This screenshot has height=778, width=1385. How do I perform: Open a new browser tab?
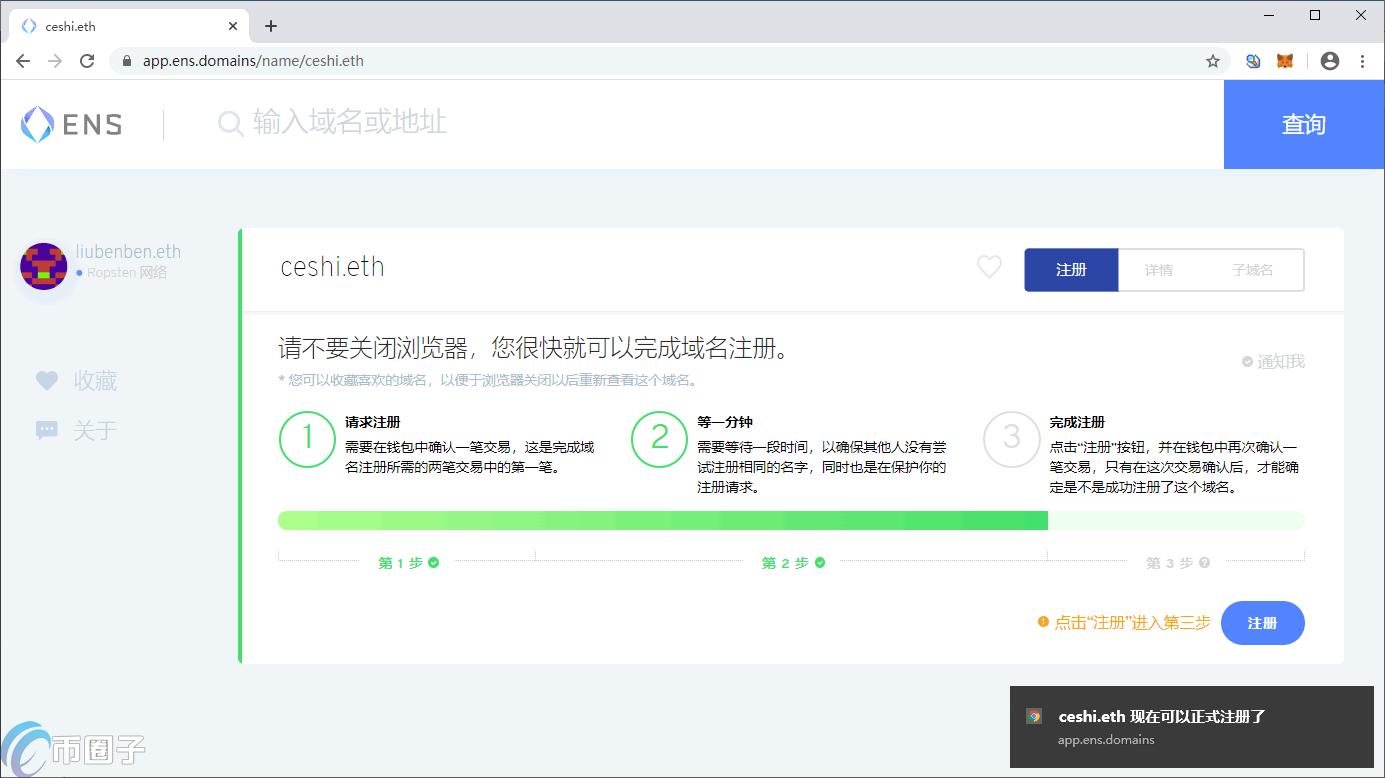click(271, 26)
